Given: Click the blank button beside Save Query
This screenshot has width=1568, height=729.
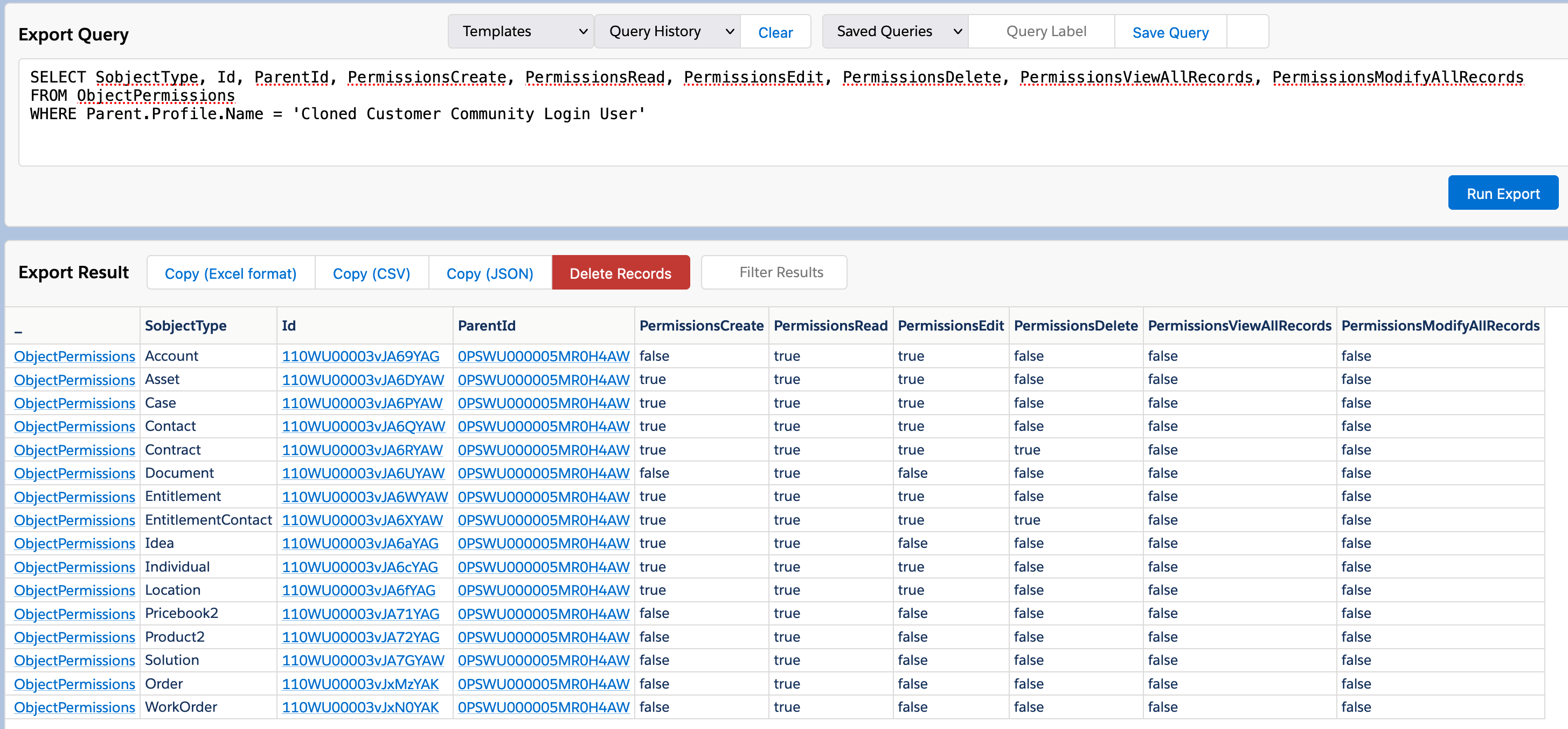Looking at the screenshot, I should click(x=1247, y=32).
